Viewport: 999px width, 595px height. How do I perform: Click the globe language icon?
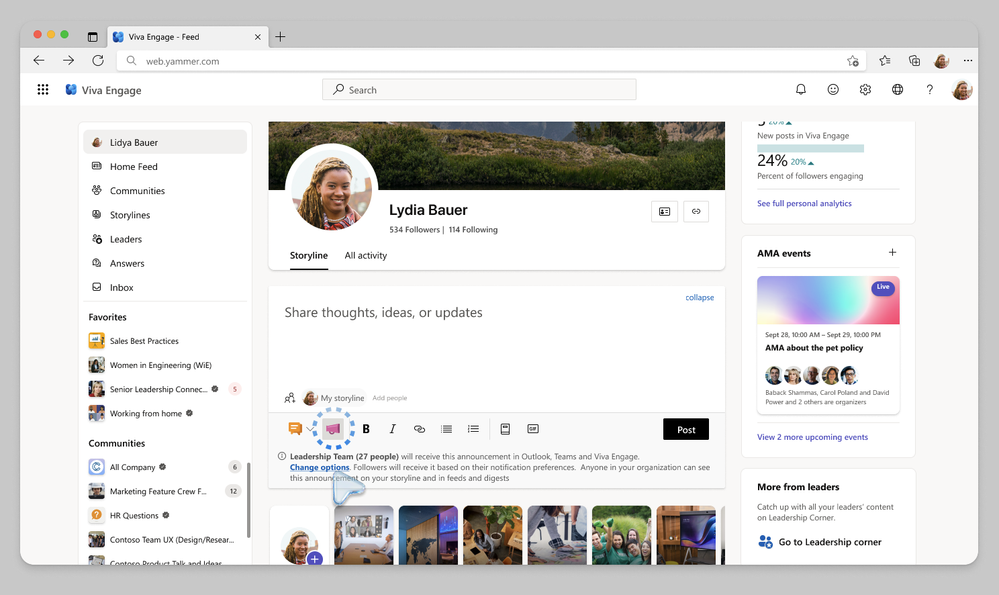897,90
